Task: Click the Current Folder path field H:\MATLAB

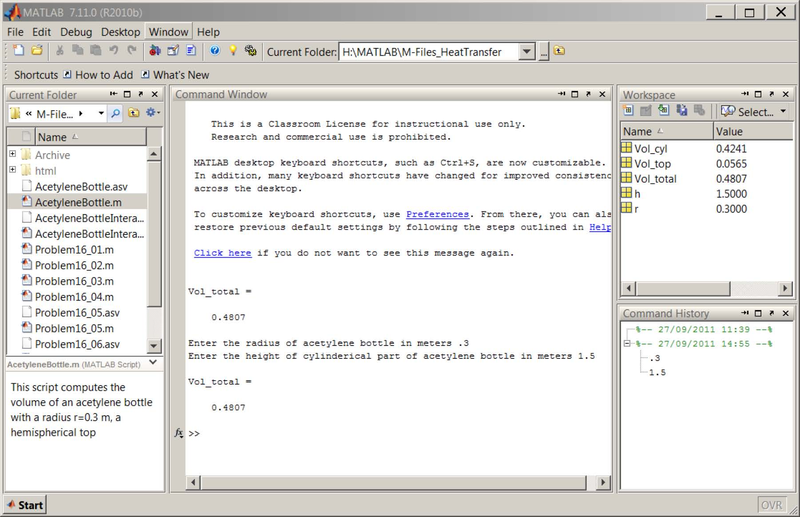Action: (x=429, y=52)
